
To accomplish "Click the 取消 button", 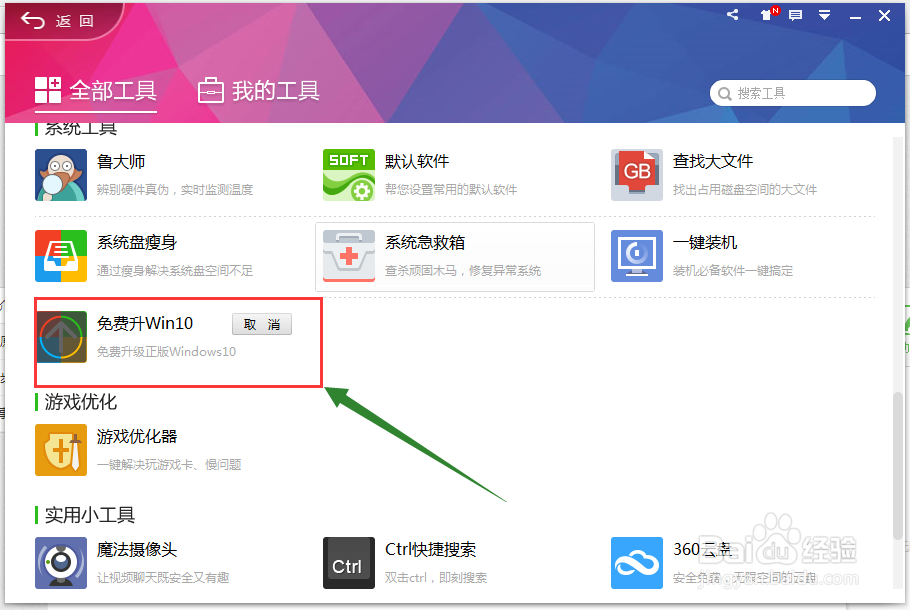I will [x=262, y=324].
